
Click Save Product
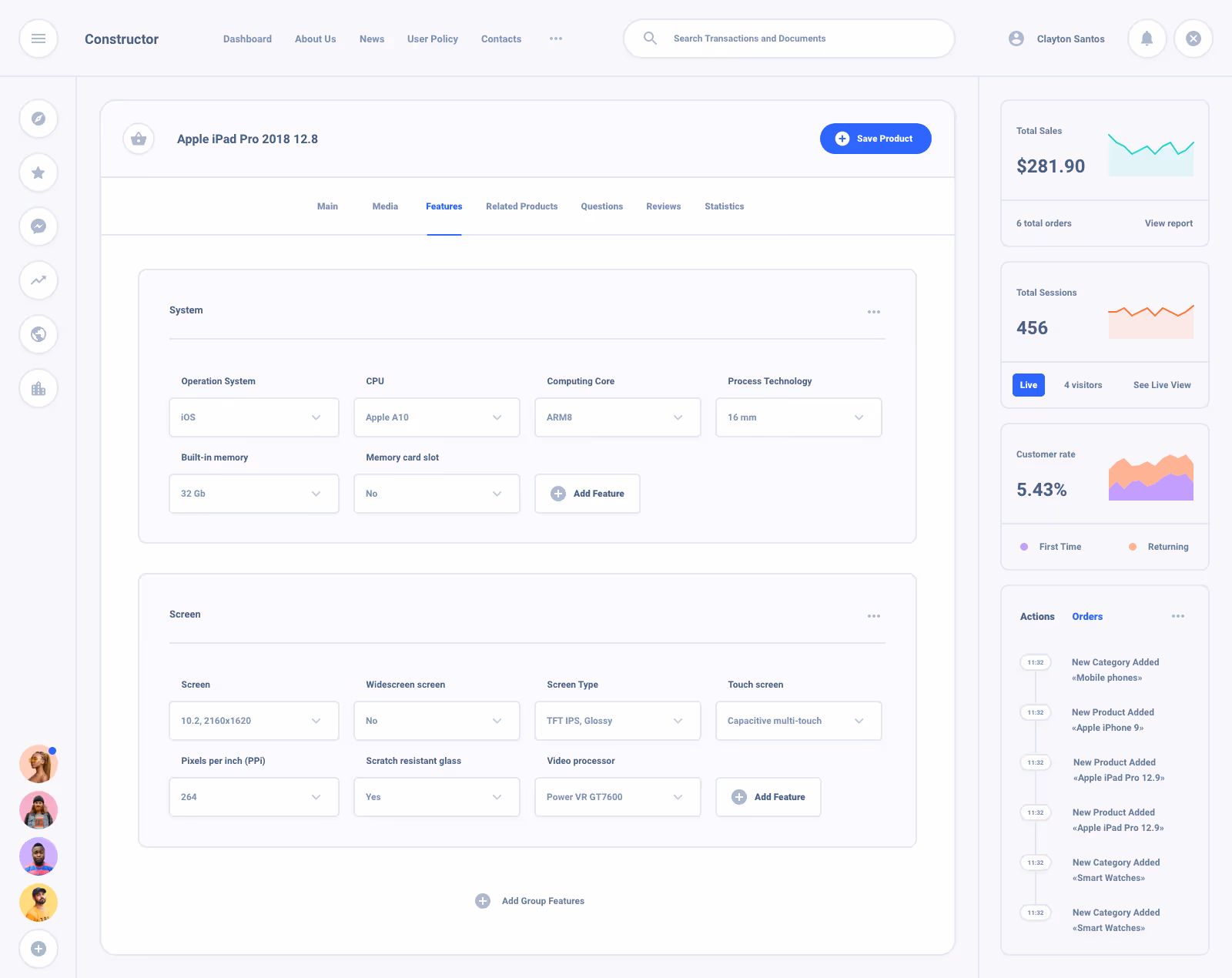point(875,139)
